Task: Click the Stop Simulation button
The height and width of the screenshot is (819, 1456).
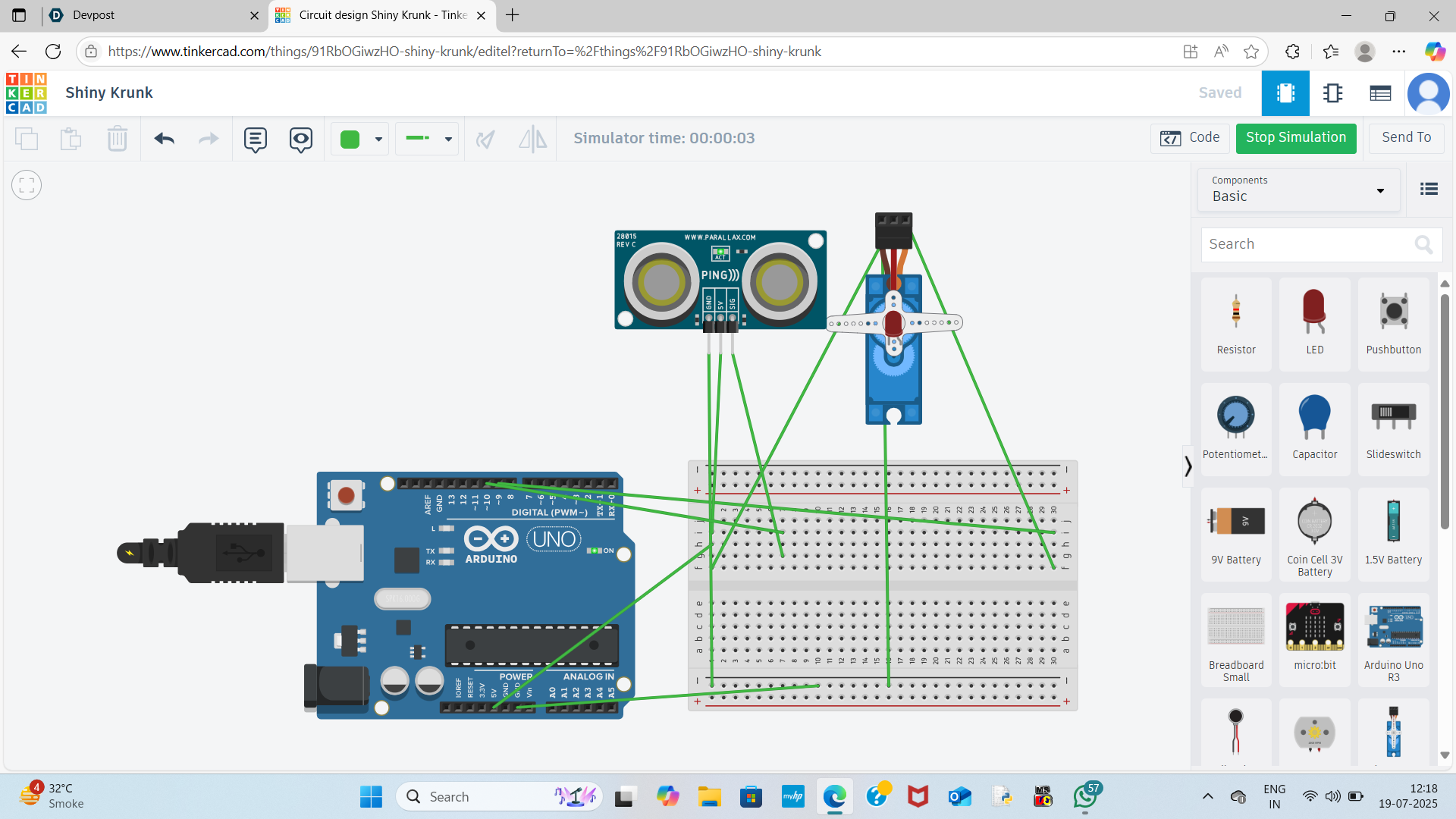Action: (x=1295, y=138)
